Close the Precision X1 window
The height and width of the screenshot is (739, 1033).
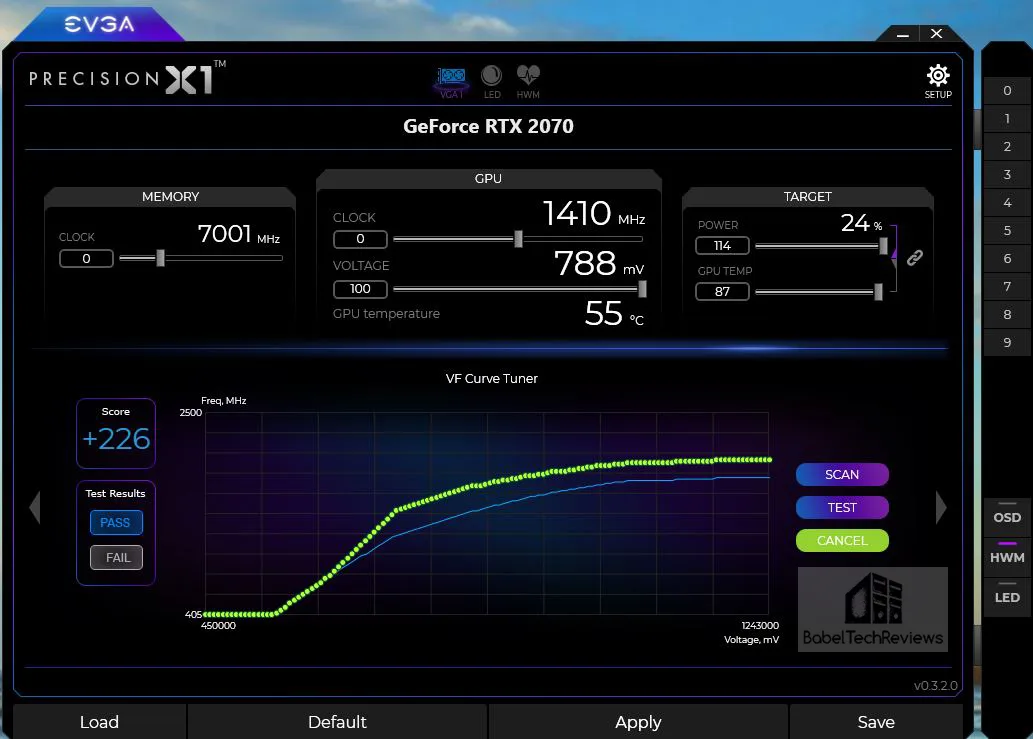pos(936,34)
